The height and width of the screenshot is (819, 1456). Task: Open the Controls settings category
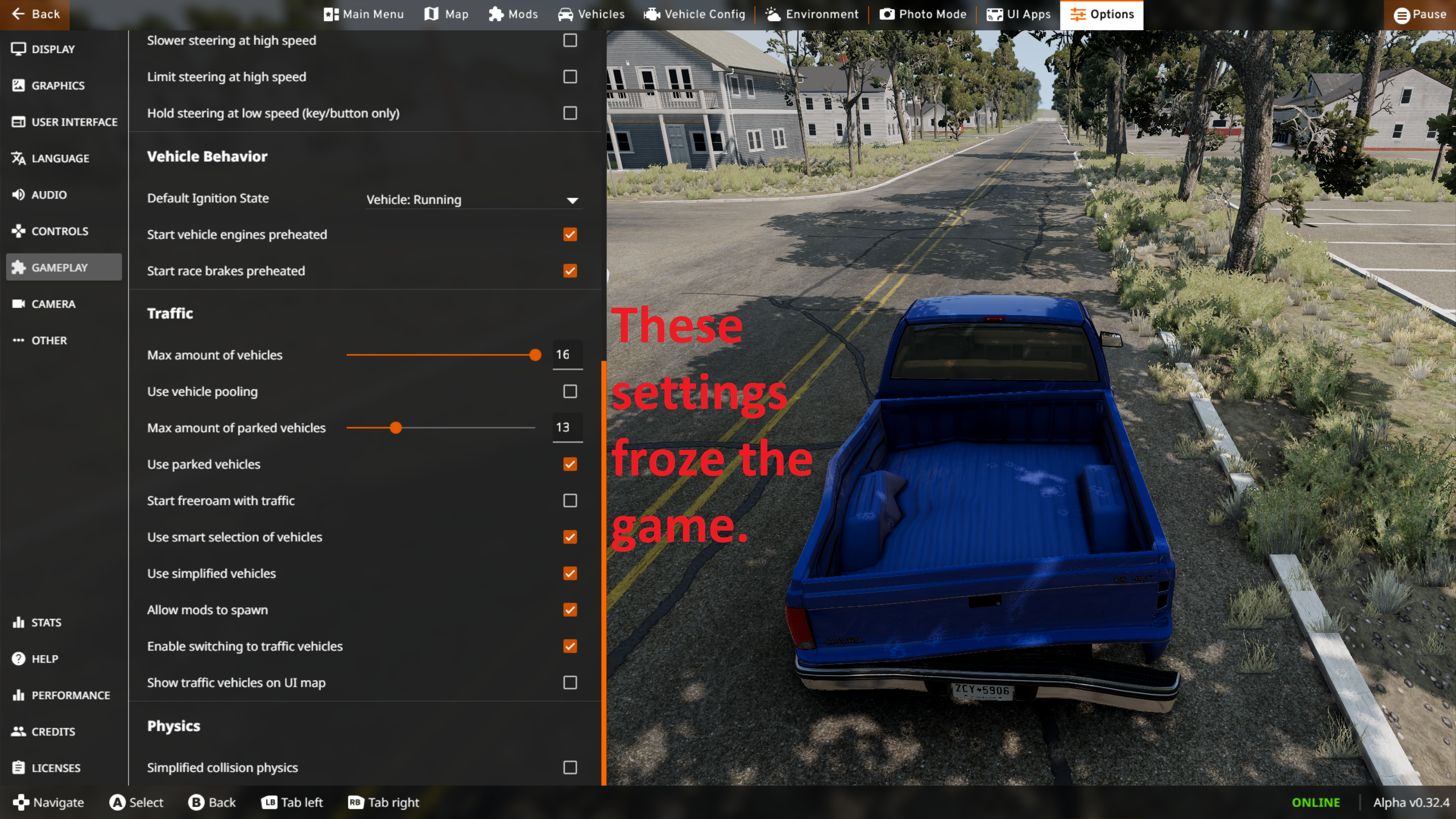59,231
